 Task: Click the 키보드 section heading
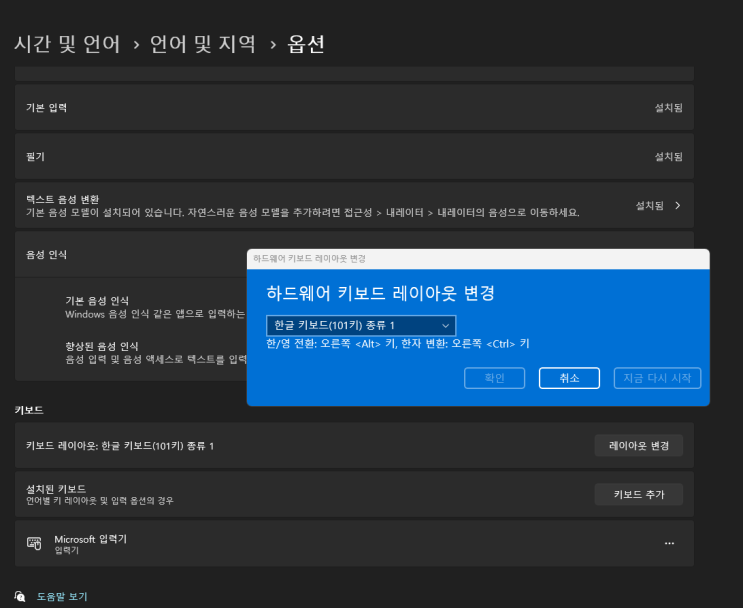(29, 410)
